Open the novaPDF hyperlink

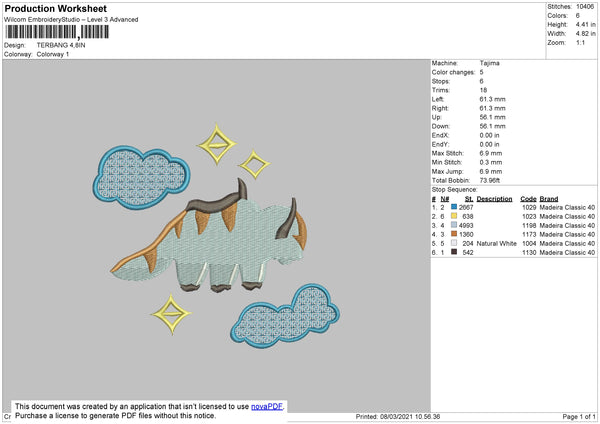coord(267,407)
